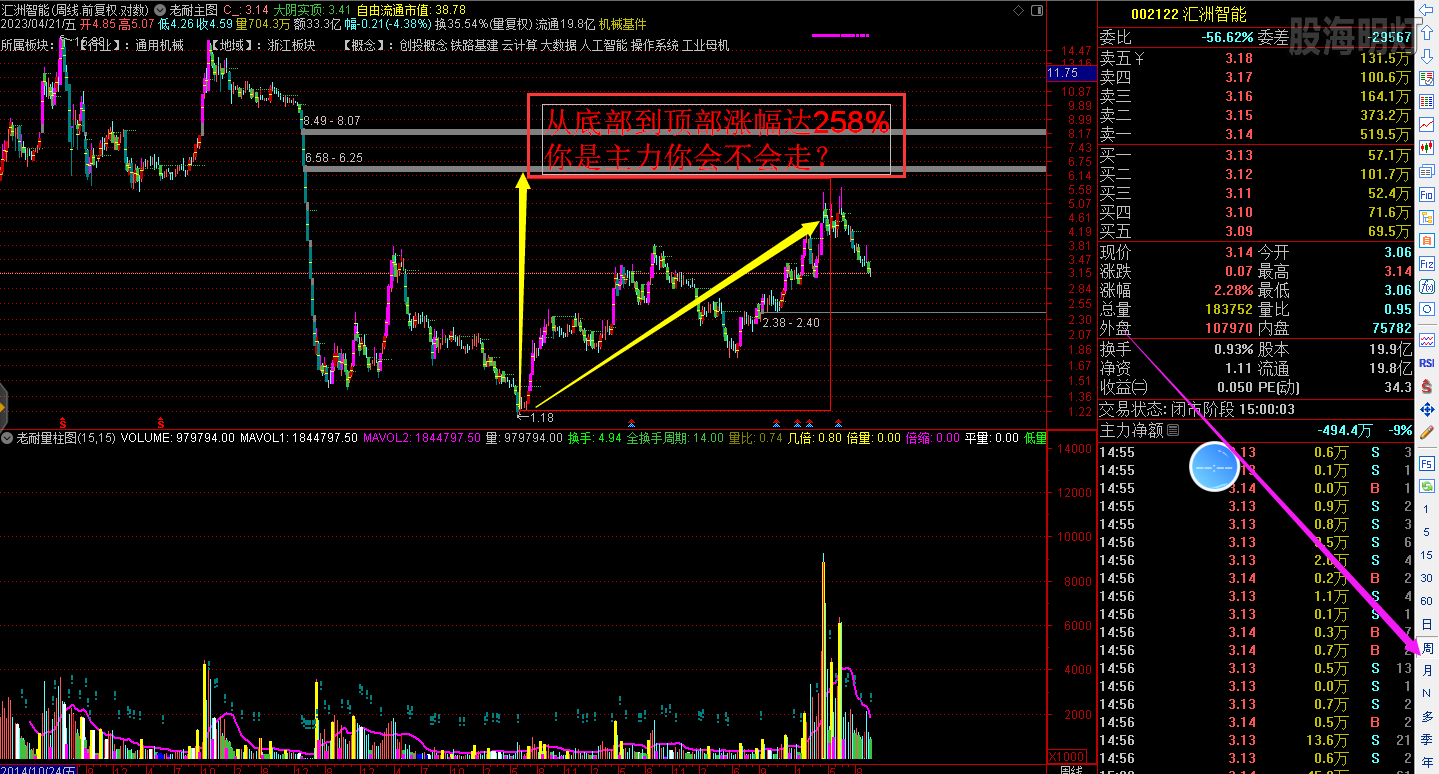
Task: Expand the 老耐量柱图 volume indicator dropdown
Action: point(7,438)
